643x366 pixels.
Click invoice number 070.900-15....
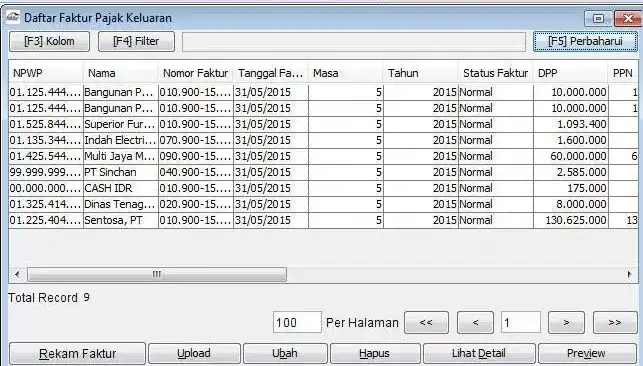click(x=196, y=140)
